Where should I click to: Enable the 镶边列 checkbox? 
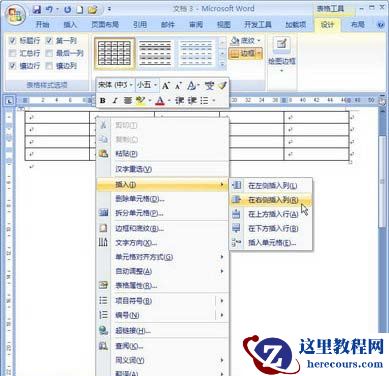[49, 66]
